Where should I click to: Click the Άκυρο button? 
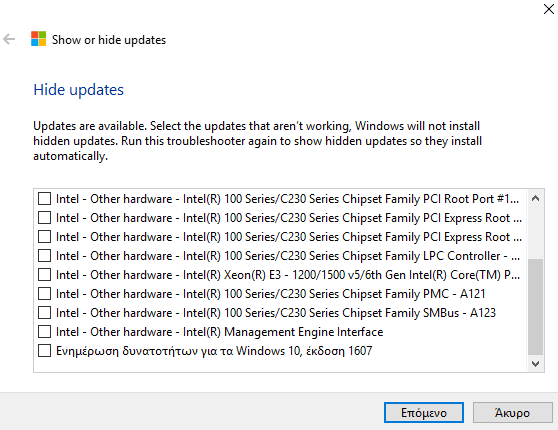pos(512,413)
